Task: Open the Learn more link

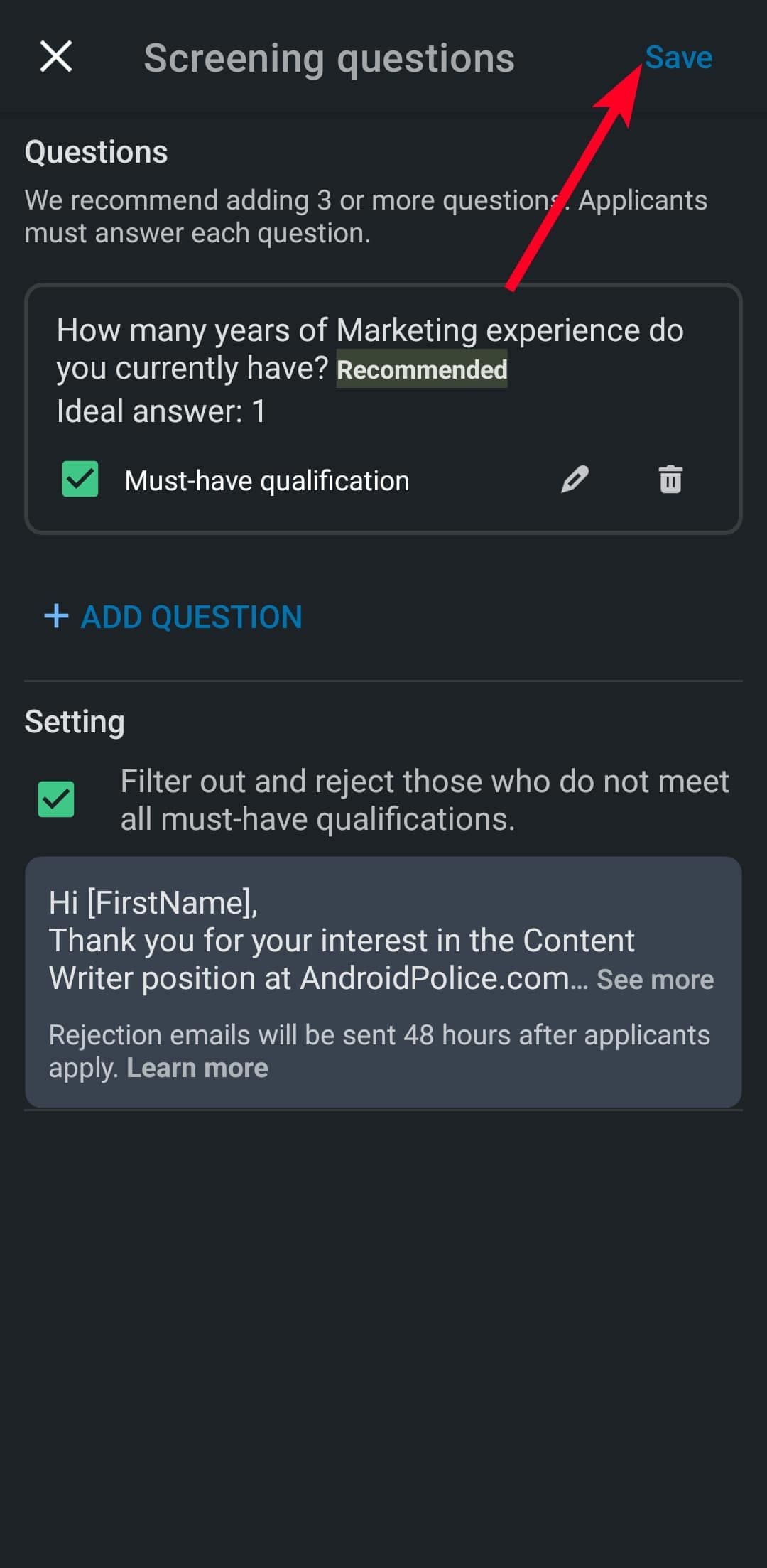Action: [197, 1068]
